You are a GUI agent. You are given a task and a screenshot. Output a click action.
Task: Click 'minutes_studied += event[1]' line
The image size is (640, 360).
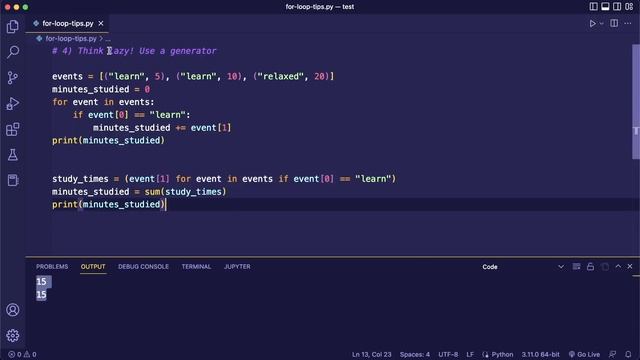pos(162,128)
